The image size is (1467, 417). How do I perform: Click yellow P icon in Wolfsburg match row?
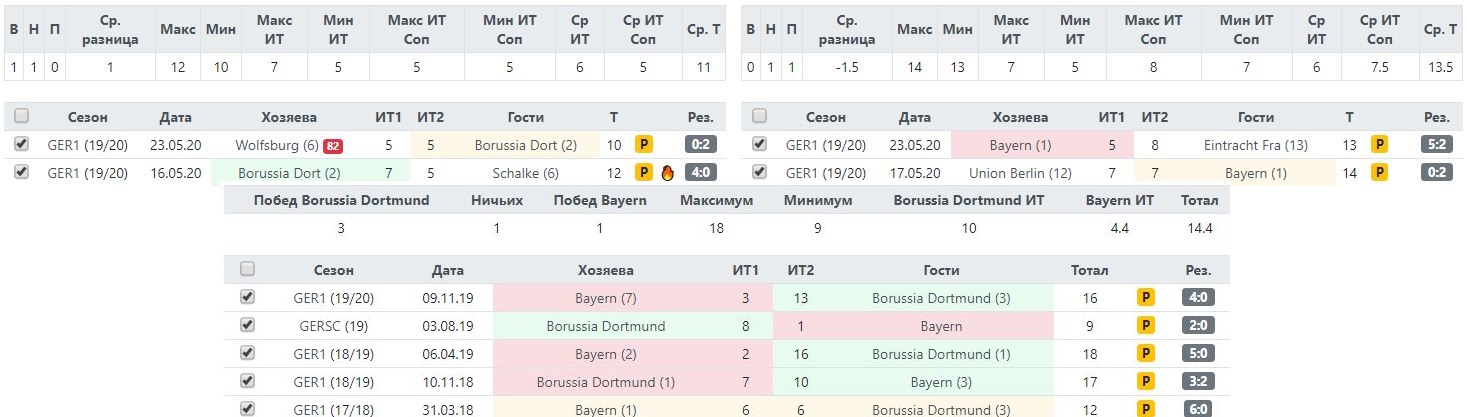tap(644, 145)
